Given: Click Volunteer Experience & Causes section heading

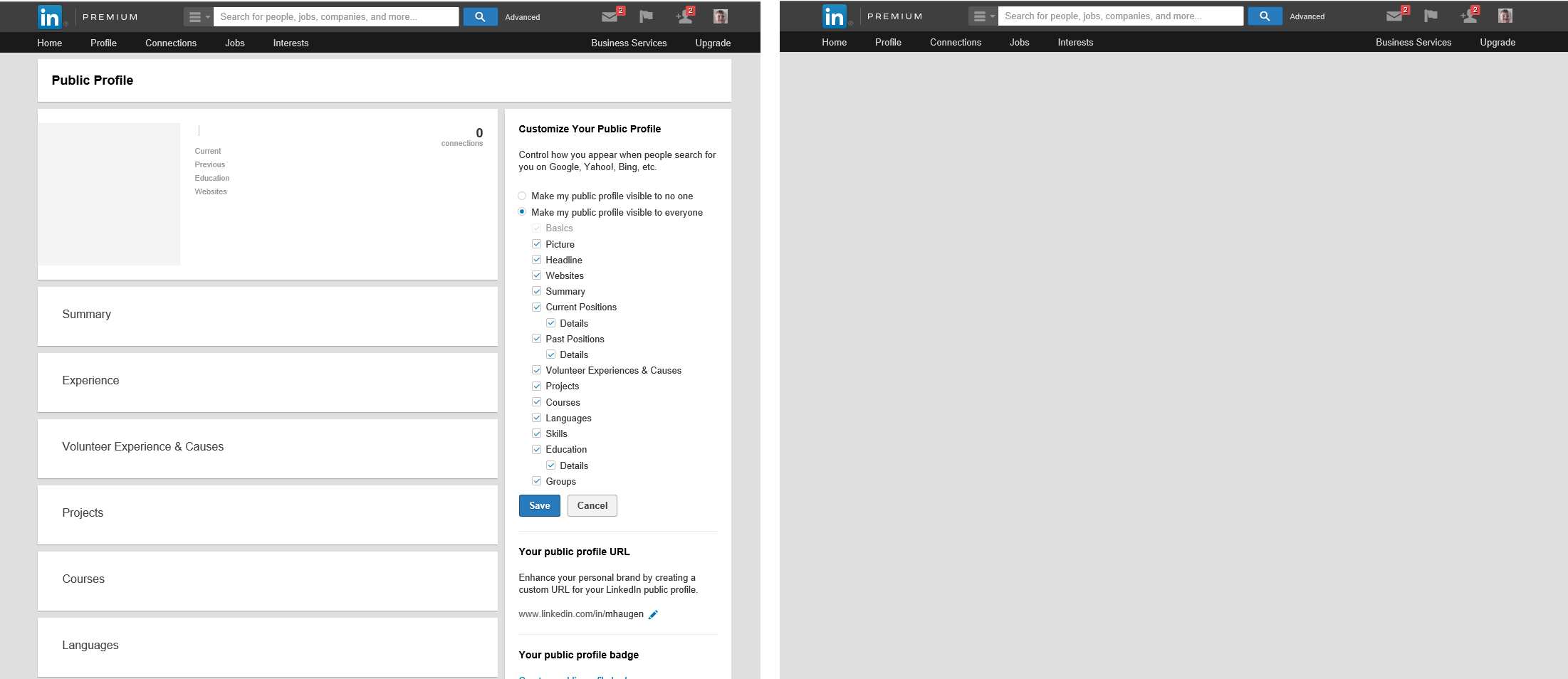Looking at the screenshot, I should pyautogui.click(x=142, y=447).
